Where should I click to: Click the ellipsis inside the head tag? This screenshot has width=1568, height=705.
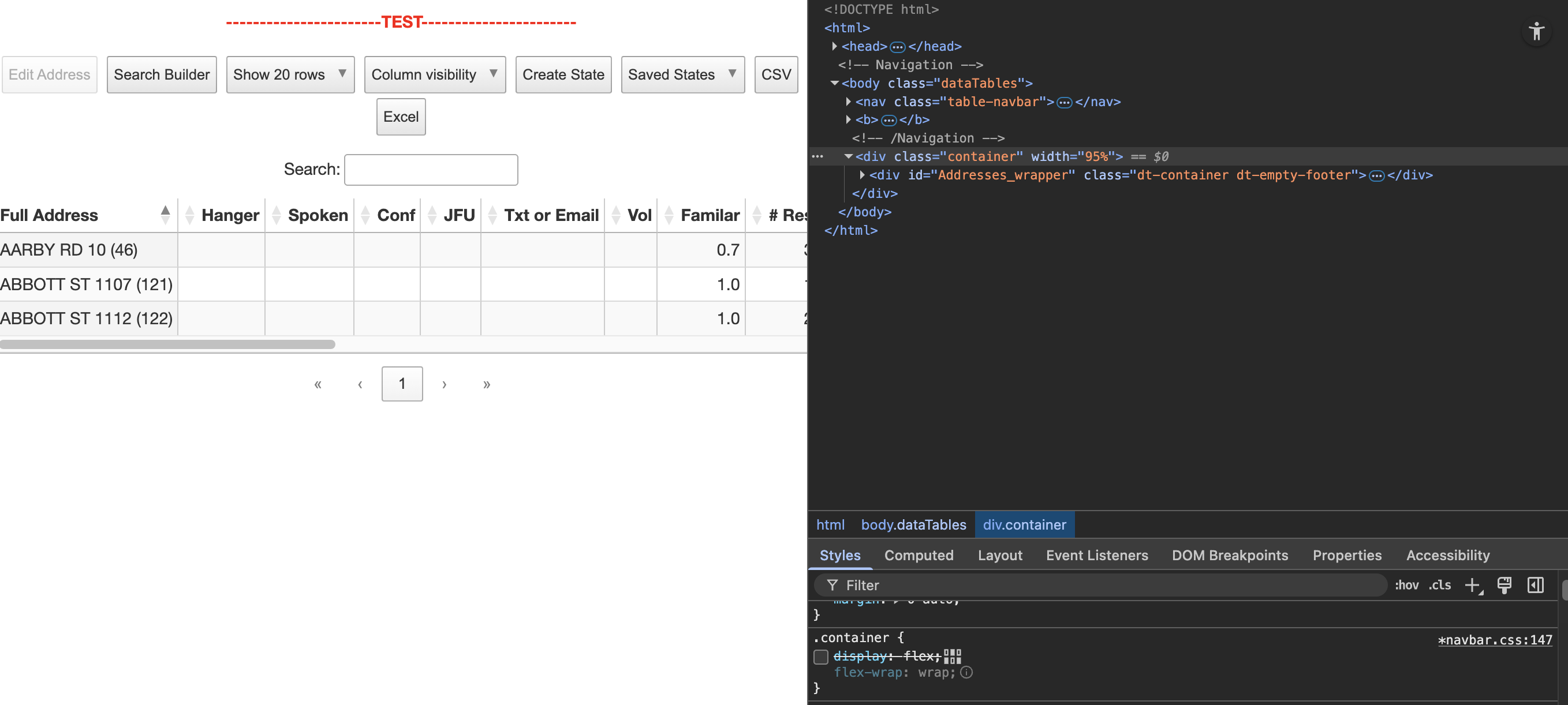click(x=897, y=47)
